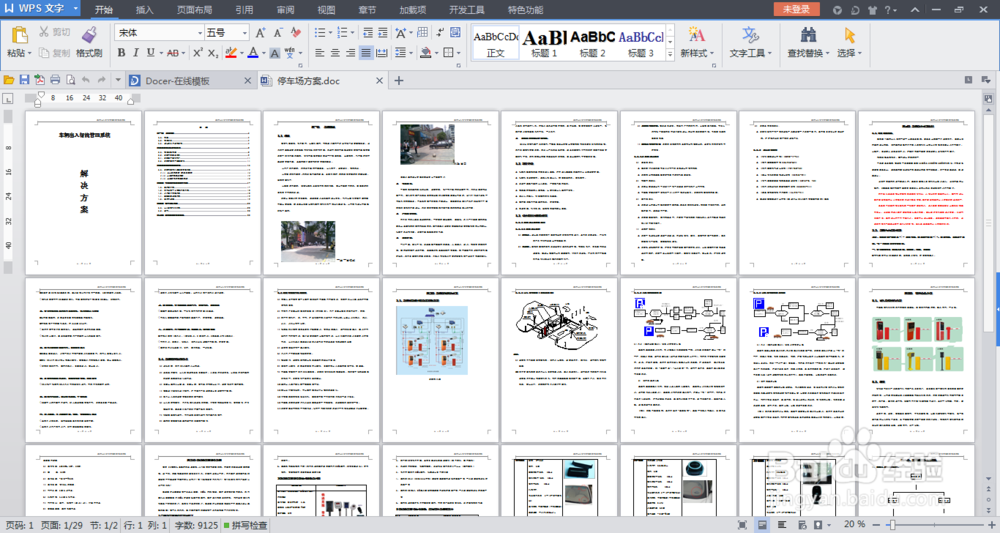Decrease font size with the A- icon
Image resolution: width=1000 pixels, height=533 pixels.
tap(277, 33)
